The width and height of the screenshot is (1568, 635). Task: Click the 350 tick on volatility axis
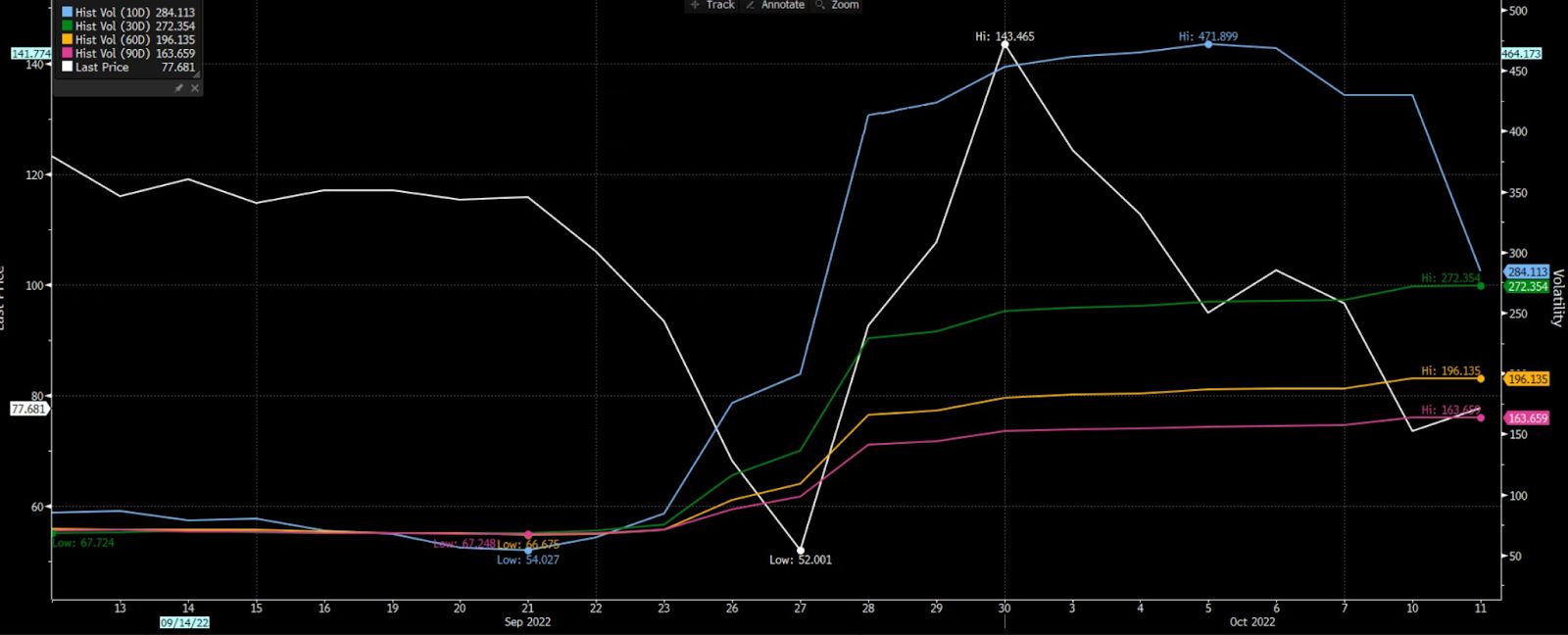[x=1518, y=193]
